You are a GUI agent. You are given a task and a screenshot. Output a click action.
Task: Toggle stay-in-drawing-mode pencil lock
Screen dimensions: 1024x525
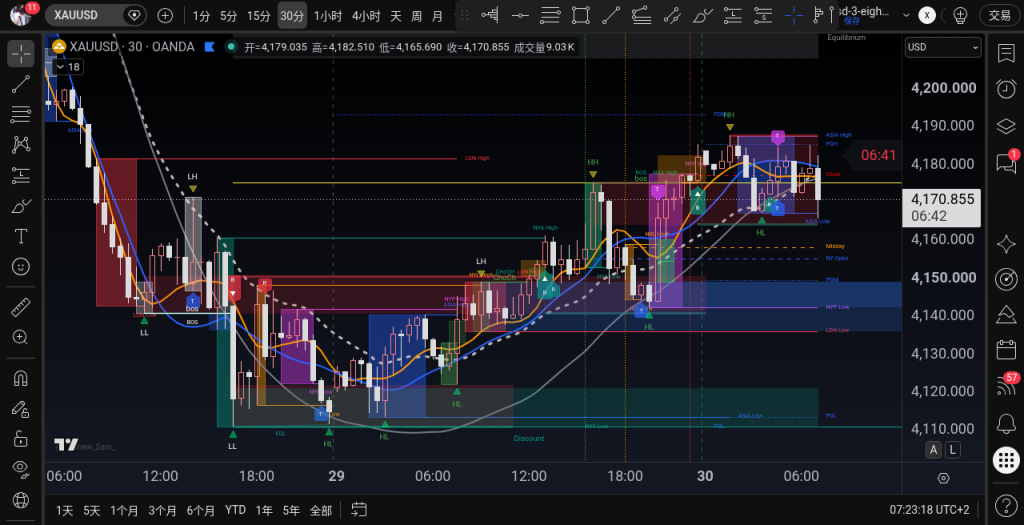pyautogui.click(x=21, y=408)
